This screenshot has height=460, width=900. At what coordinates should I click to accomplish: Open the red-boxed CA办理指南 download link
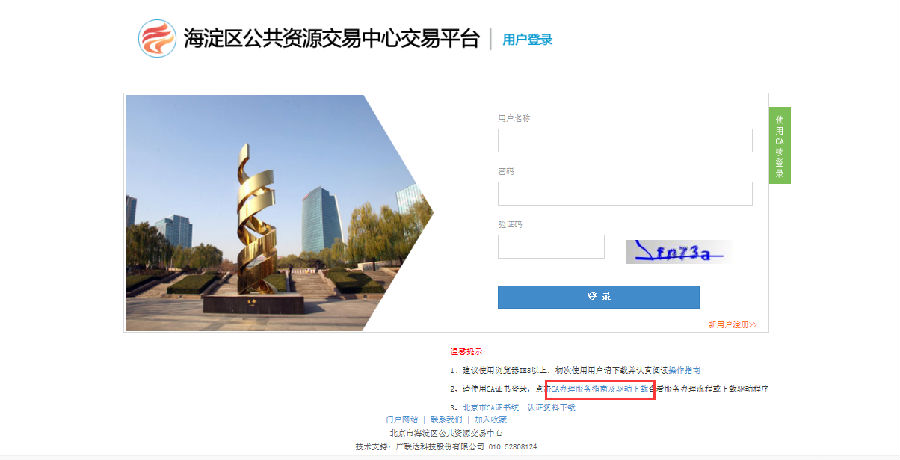point(600,389)
